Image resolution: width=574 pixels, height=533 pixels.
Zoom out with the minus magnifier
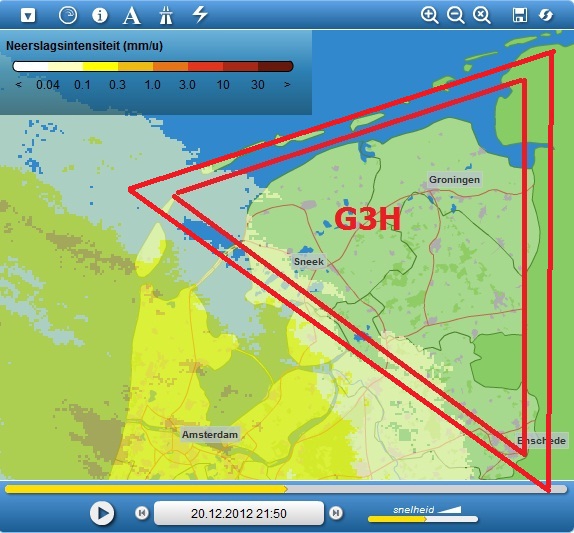[455, 15]
